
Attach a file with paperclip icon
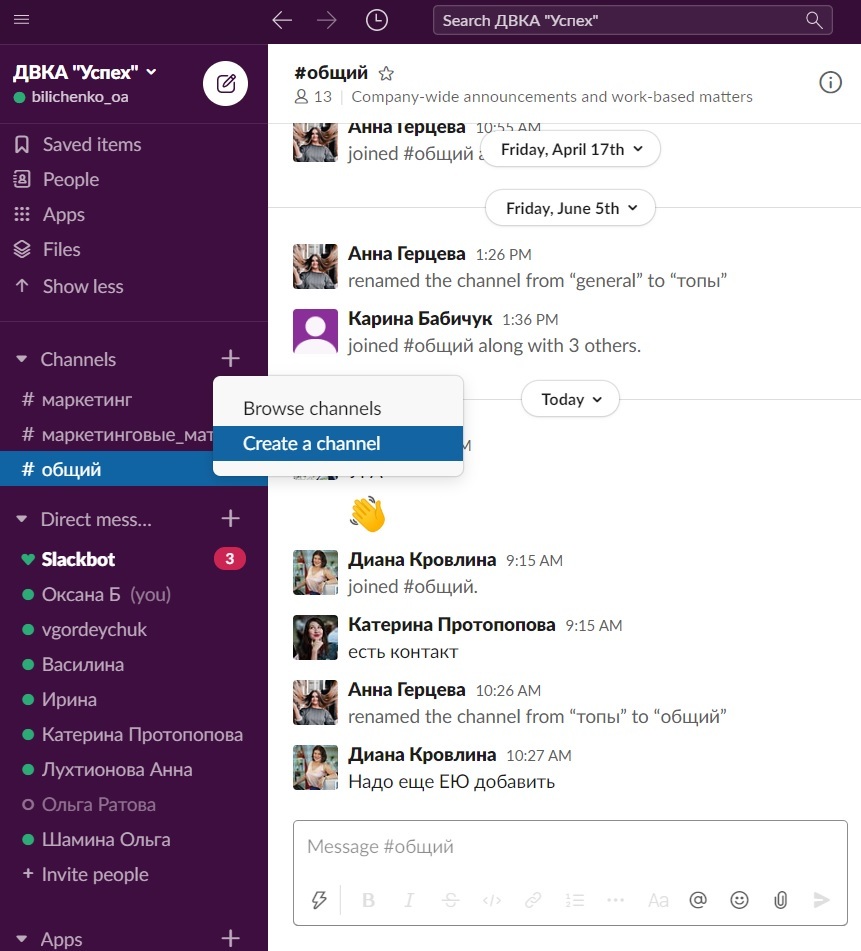(780, 900)
